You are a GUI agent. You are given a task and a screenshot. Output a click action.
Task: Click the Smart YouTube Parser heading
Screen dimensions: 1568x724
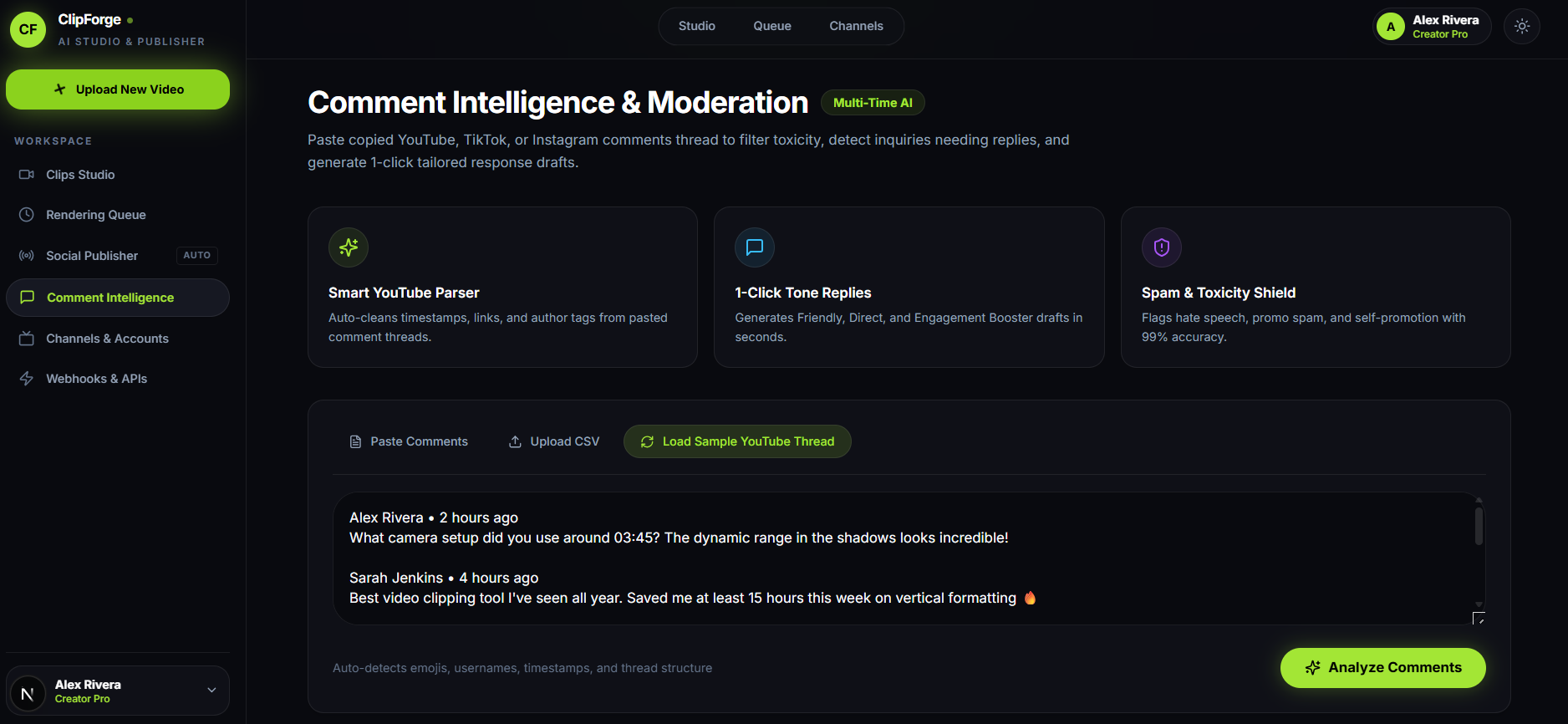pos(404,293)
